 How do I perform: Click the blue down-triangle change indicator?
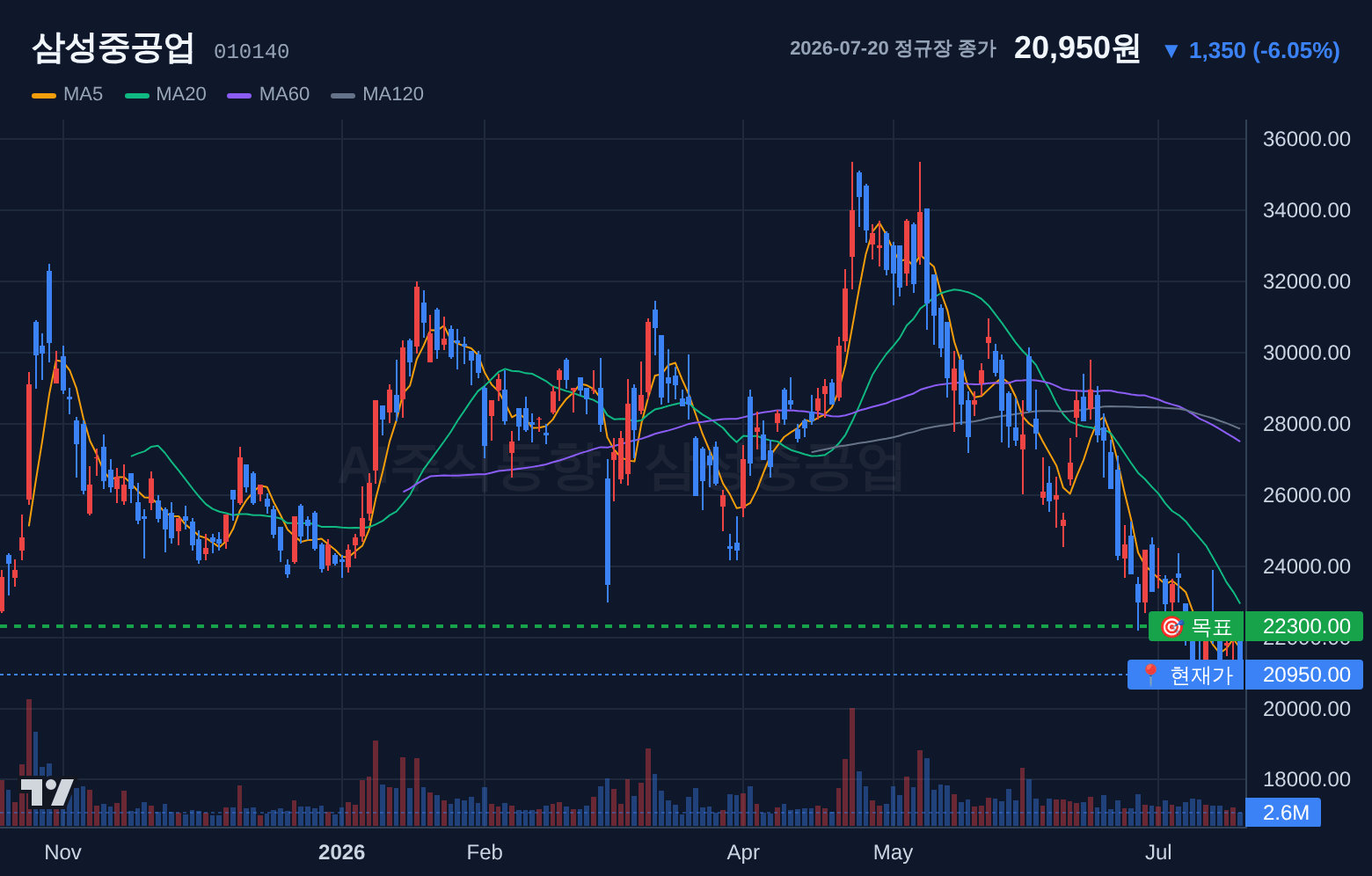pyautogui.click(x=1171, y=51)
